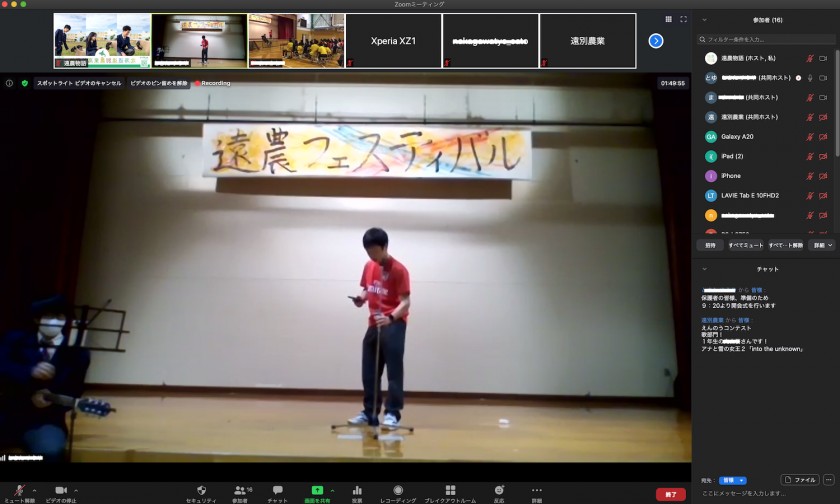Open Chat (チャット) icon in toolbar
The image size is (840, 504).
coord(278,490)
